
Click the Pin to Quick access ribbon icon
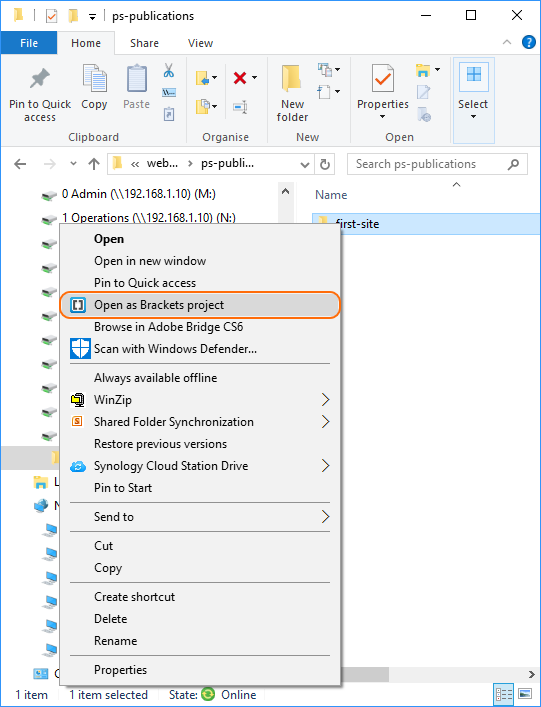[x=40, y=79]
